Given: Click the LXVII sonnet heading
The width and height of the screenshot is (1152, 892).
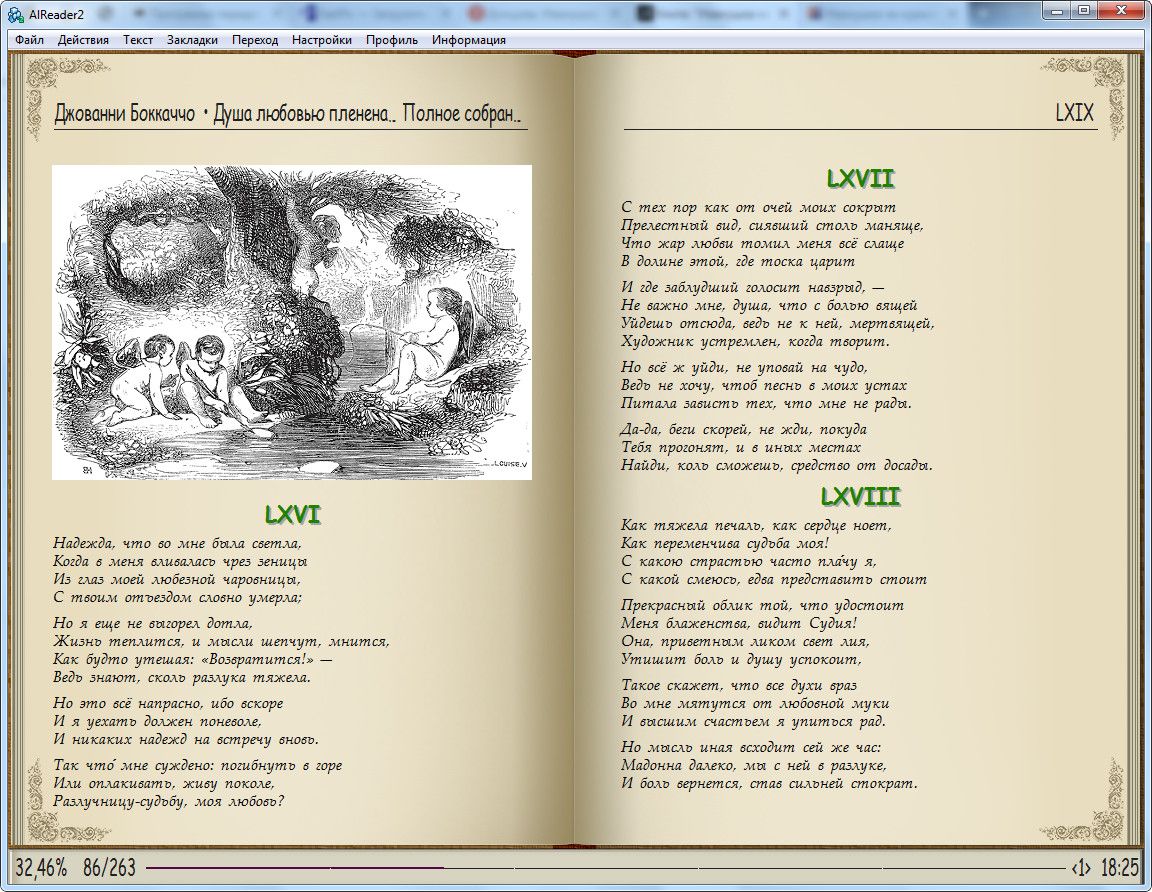Looking at the screenshot, I should tap(860, 179).
